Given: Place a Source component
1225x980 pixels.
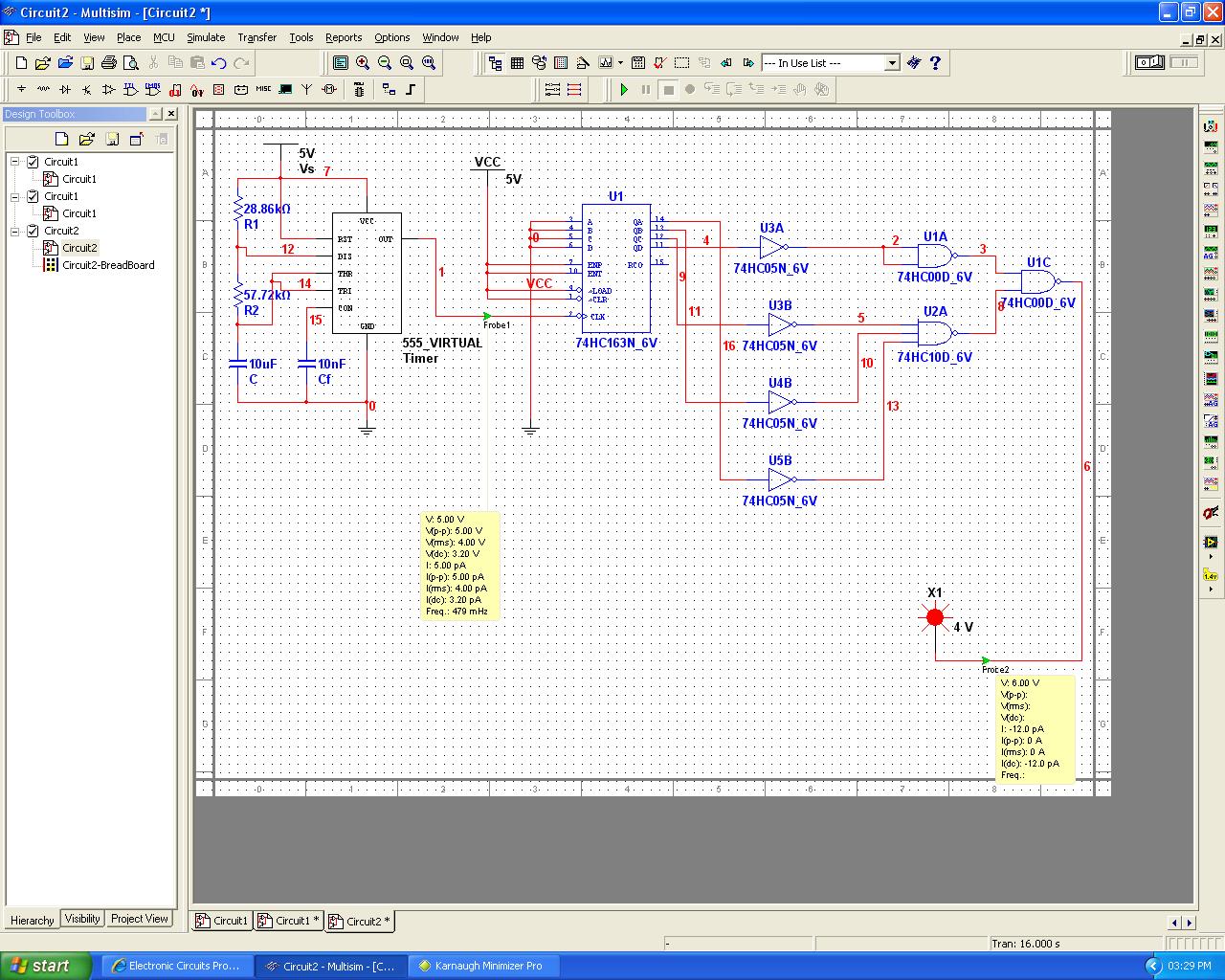Looking at the screenshot, I should tap(21, 90).
